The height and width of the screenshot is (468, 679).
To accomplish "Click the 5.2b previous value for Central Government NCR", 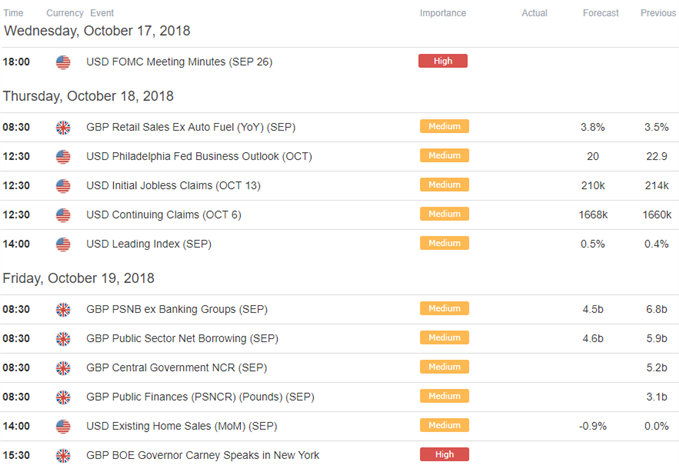I will coord(657,368).
